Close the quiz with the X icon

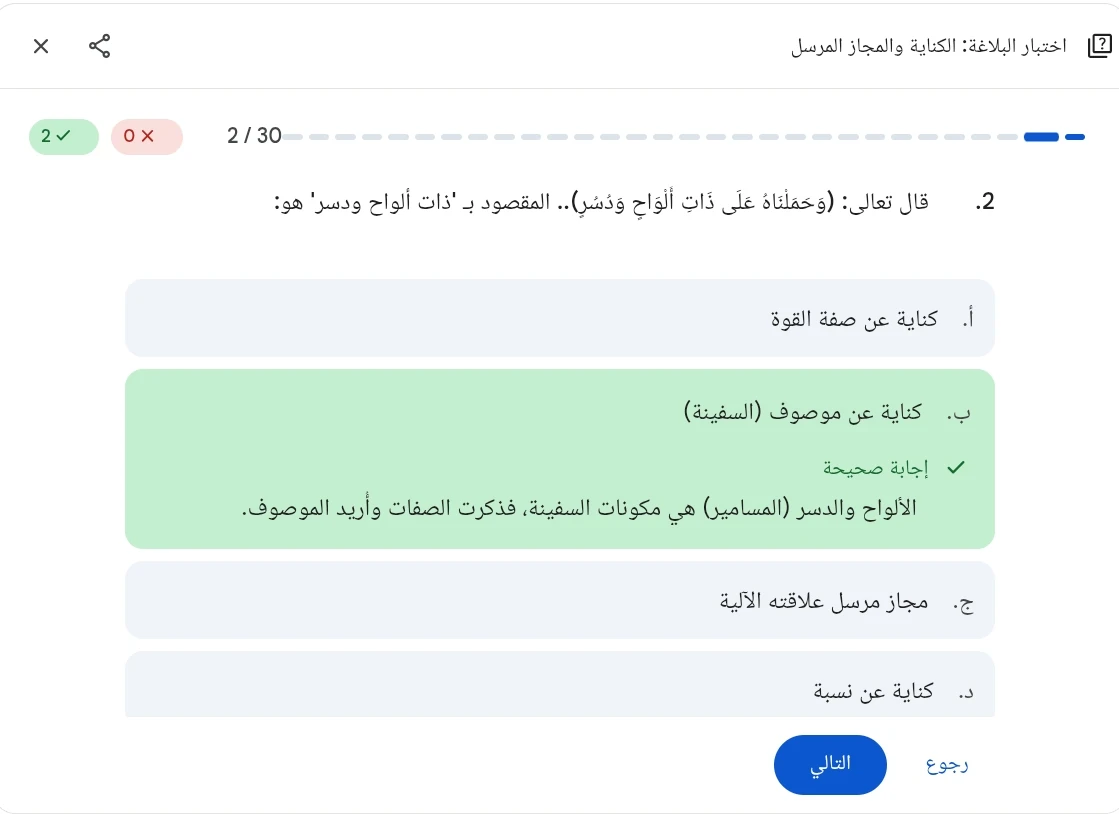(41, 46)
